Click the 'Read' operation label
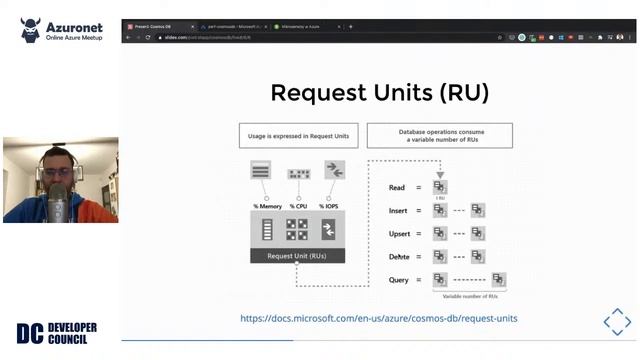Viewport: 640px width, 360px height. click(x=397, y=188)
